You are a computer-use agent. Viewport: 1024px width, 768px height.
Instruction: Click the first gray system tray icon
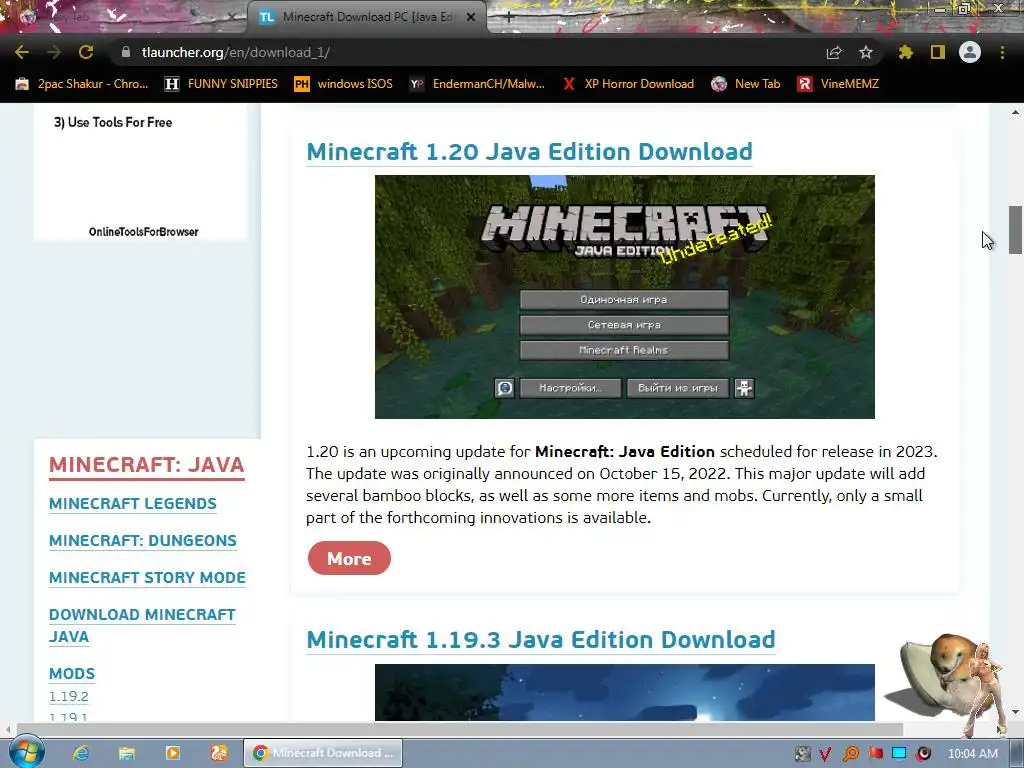tap(803, 754)
